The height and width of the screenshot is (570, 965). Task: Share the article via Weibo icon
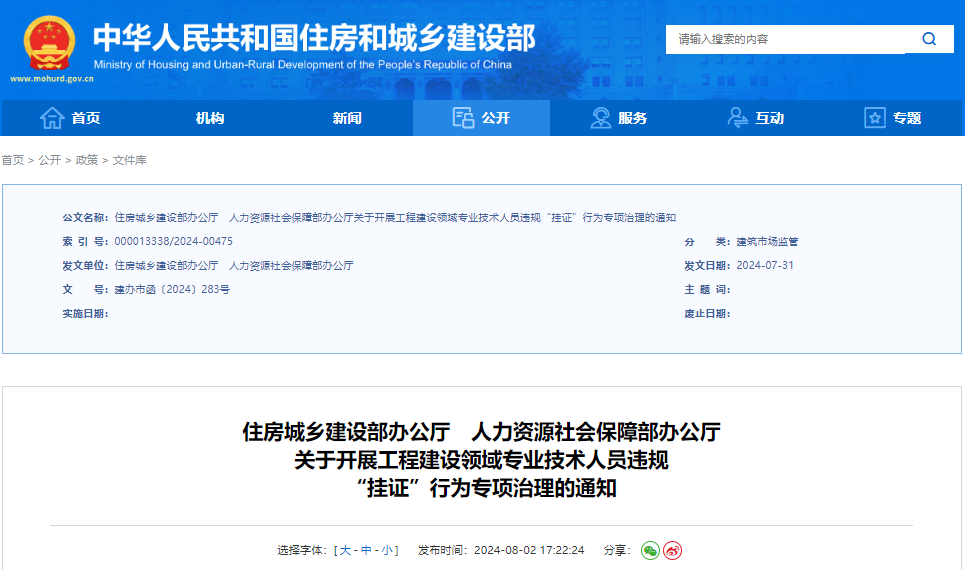point(673,550)
